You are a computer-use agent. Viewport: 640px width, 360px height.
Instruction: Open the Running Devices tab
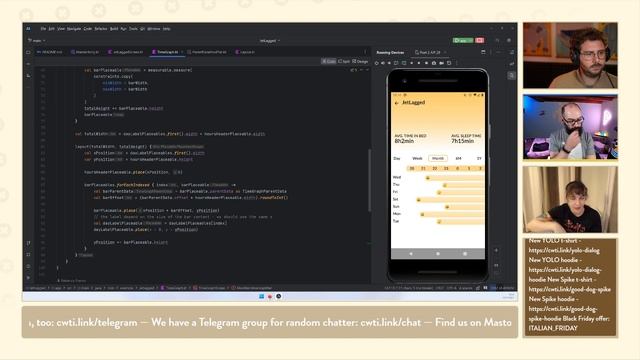(390, 53)
